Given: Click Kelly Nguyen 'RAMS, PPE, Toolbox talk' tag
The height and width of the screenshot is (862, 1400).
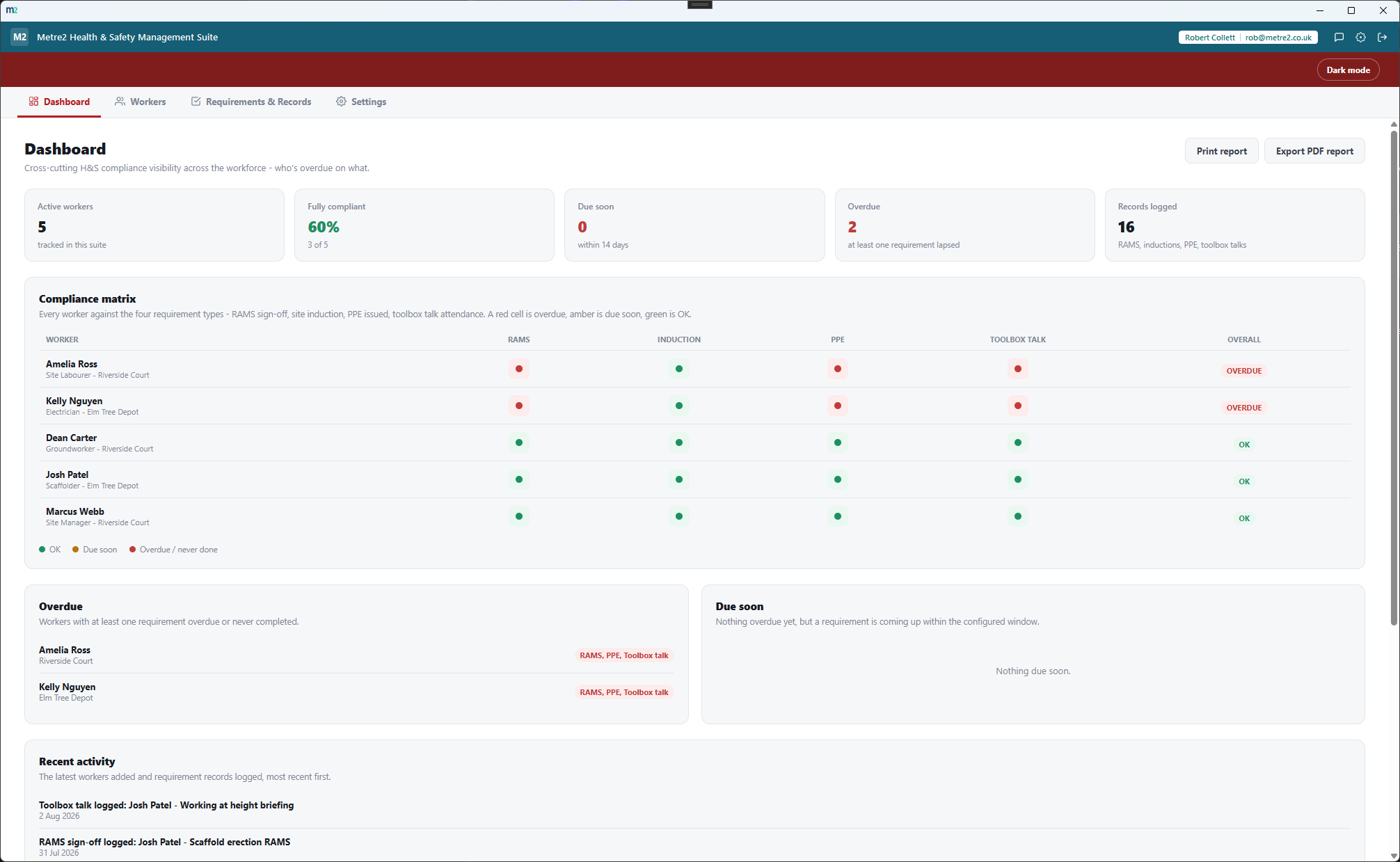Looking at the screenshot, I should (623, 692).
